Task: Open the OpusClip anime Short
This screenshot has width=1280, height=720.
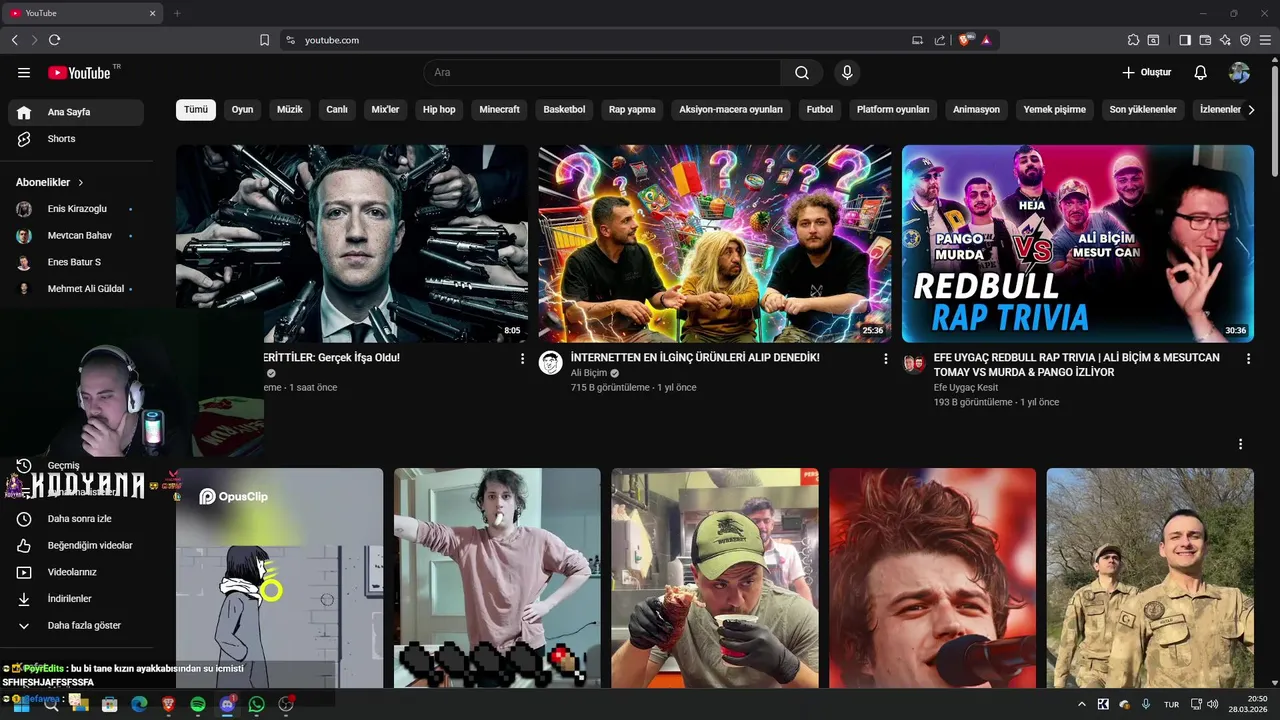Action: [x=280, y=578]
